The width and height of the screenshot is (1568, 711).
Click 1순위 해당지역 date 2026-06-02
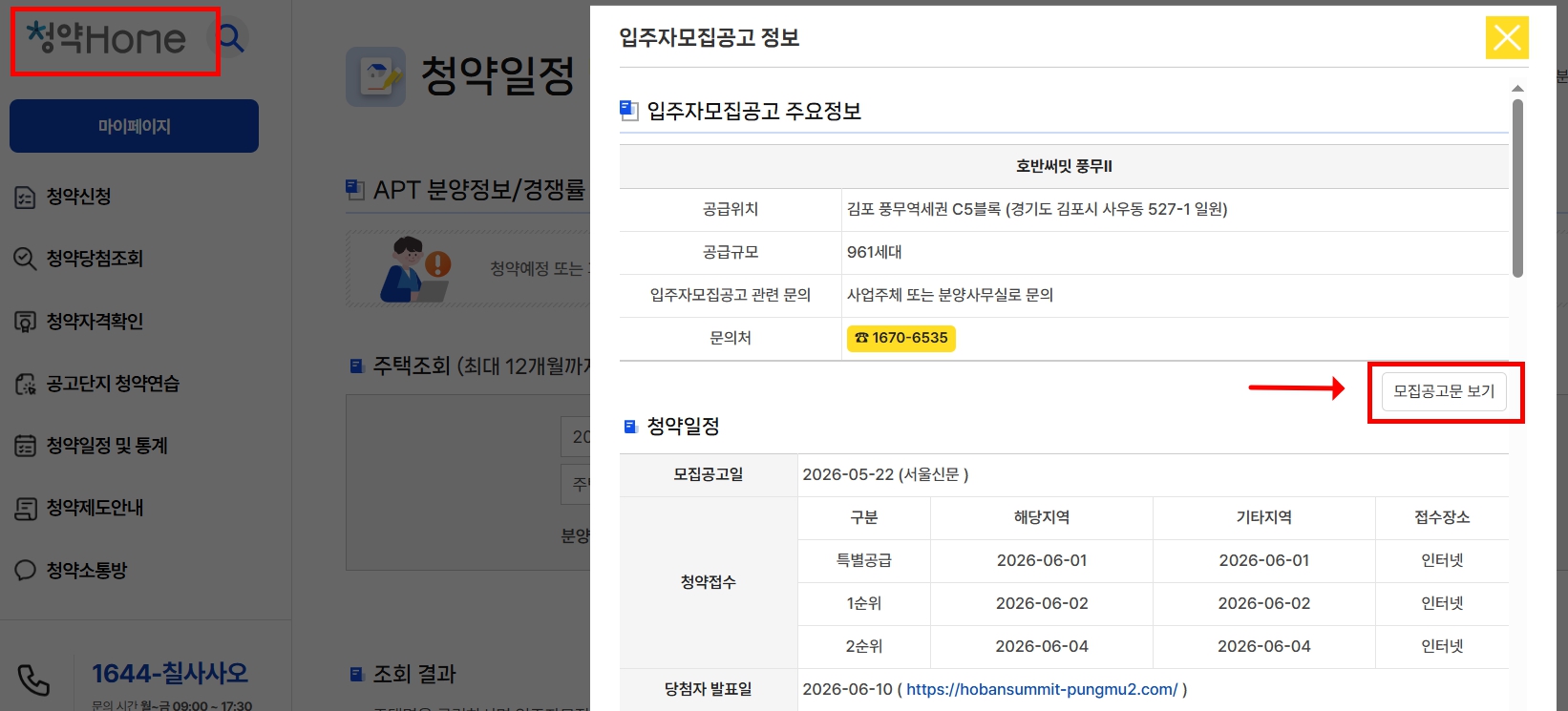(1042, 603)
